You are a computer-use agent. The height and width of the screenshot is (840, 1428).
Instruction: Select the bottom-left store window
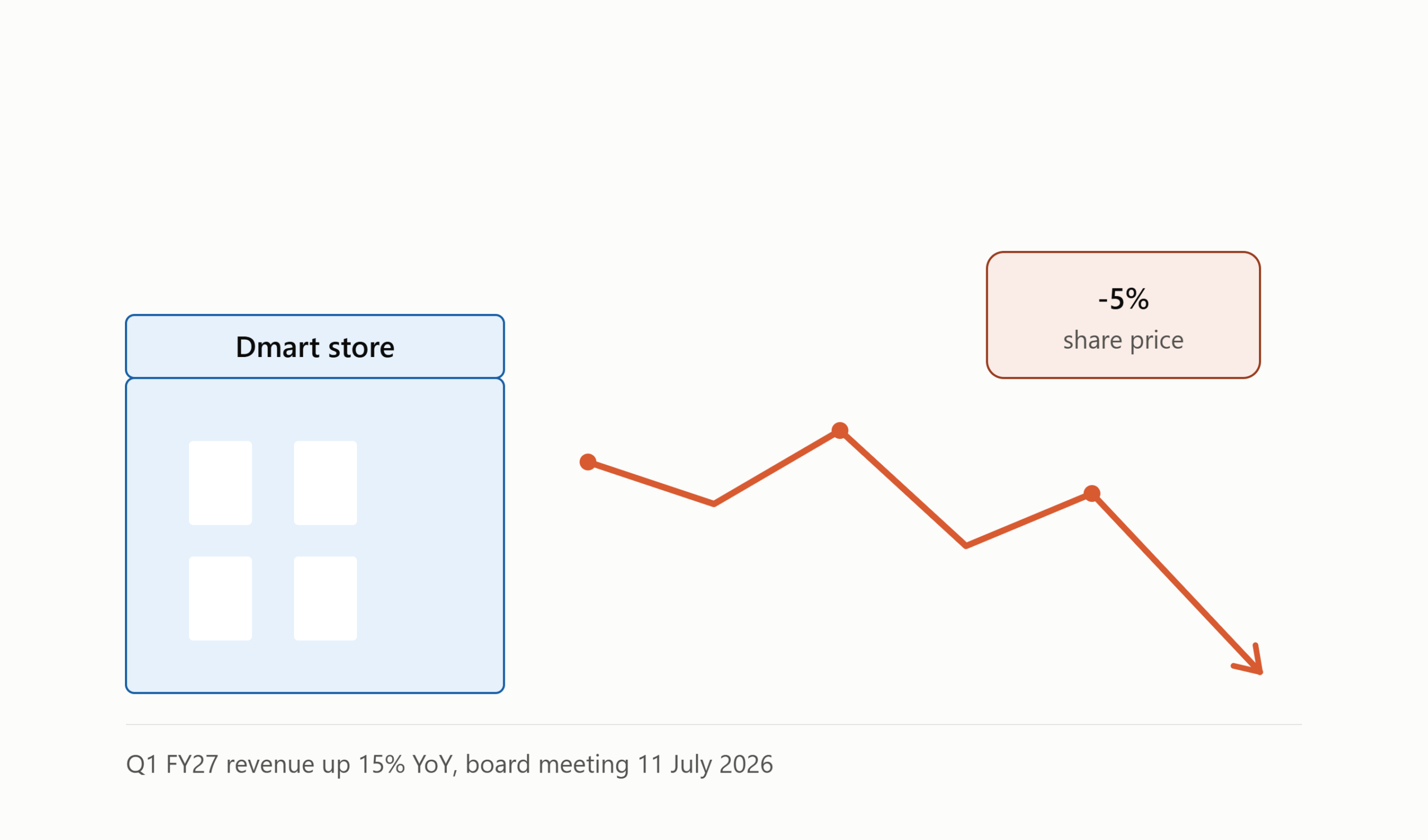click(220, 598)
